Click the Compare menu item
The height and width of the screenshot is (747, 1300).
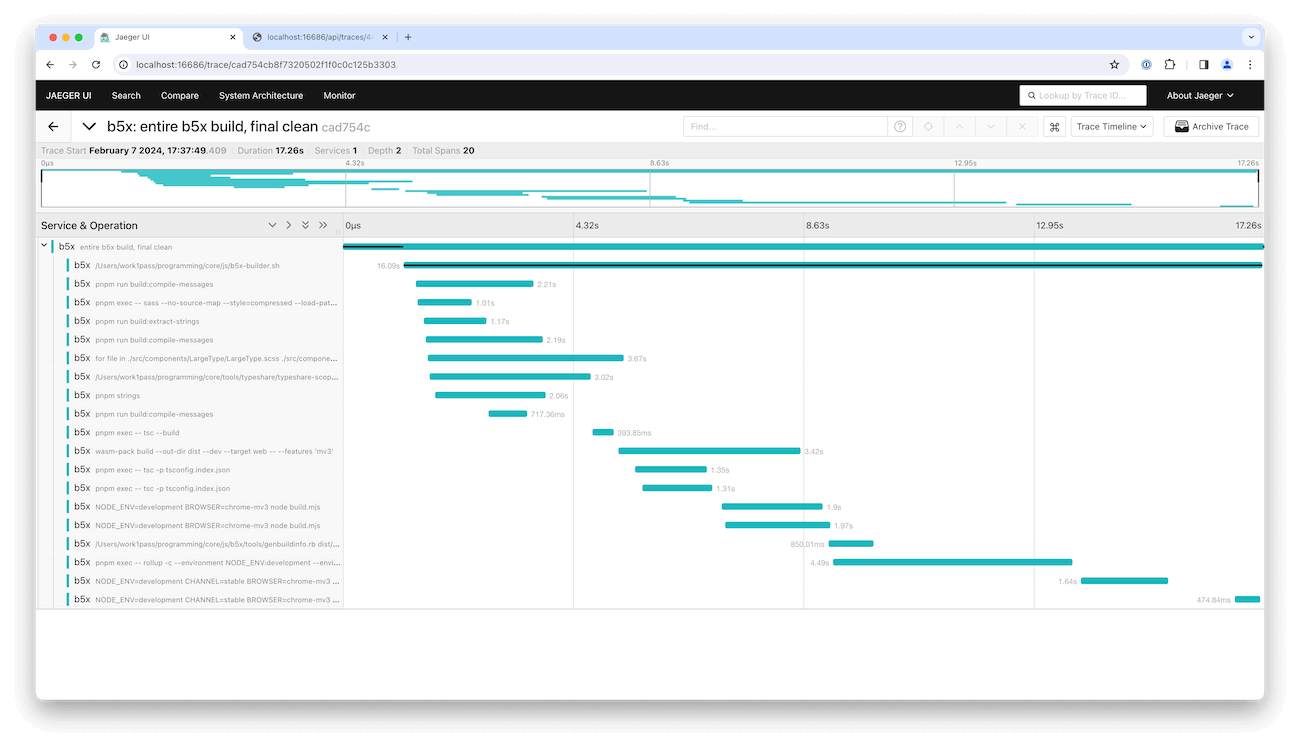click(180, 95)
